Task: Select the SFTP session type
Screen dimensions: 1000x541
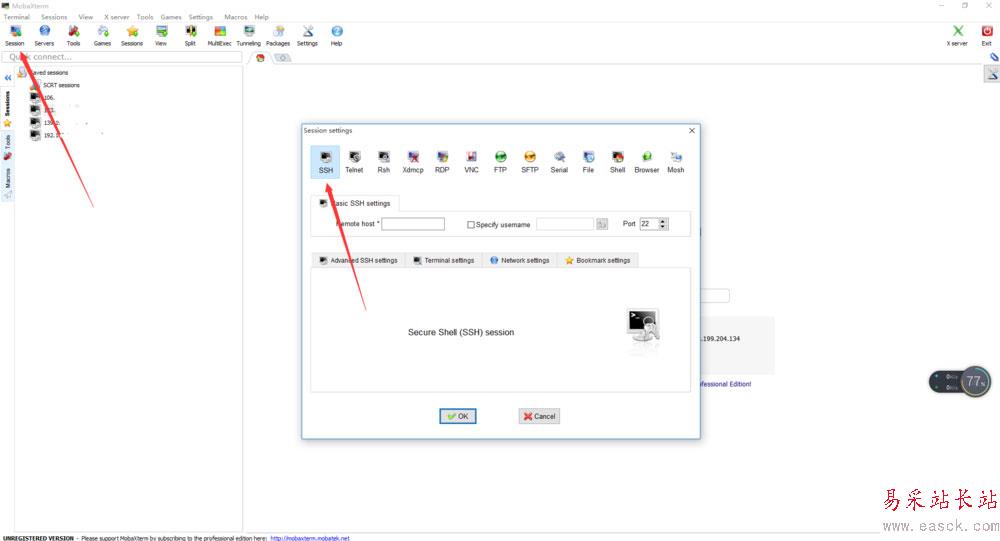Action: (x=530, y=162)
